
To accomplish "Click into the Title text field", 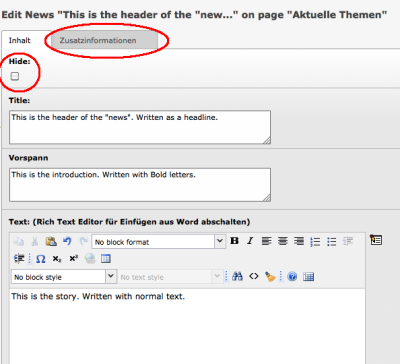I will [x=140, y=127].
